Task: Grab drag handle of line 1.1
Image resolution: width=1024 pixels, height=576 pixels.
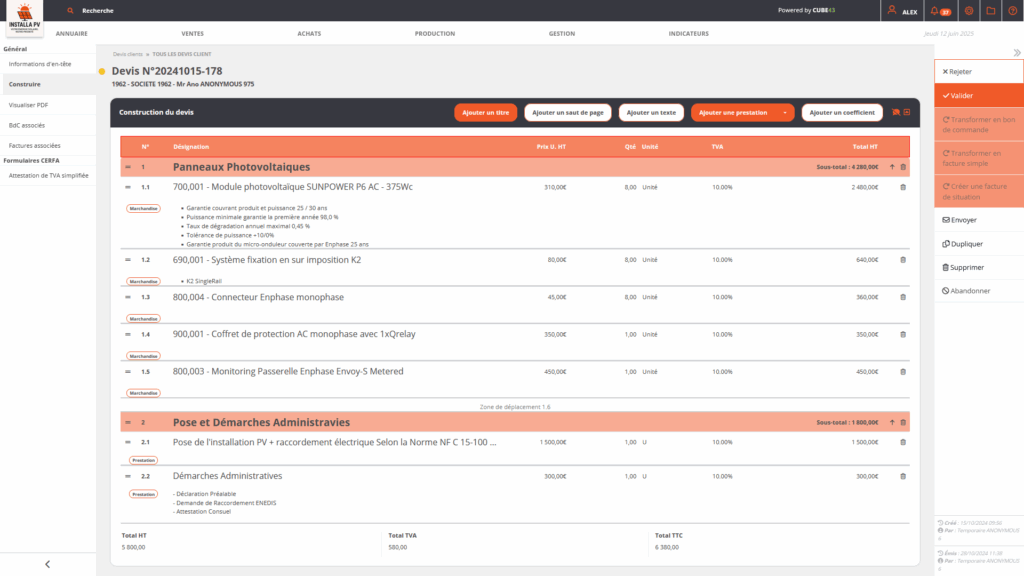Action: [x=128, y=187]
